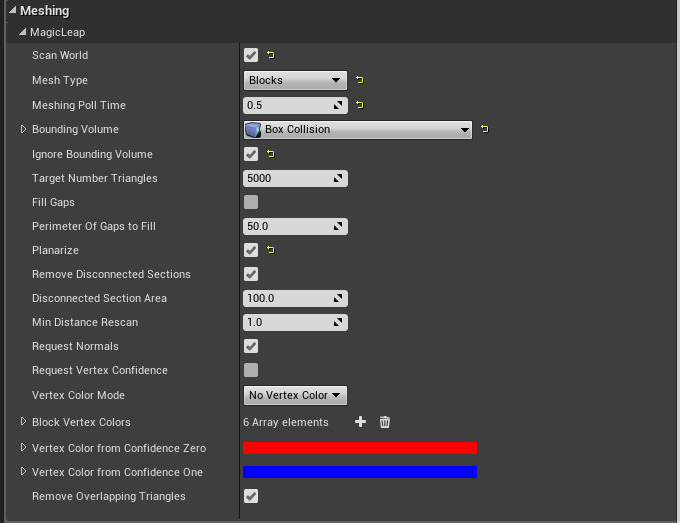Enable Request Vertex Confidence checkbox

pyautogui.click(x=251, y=370)
